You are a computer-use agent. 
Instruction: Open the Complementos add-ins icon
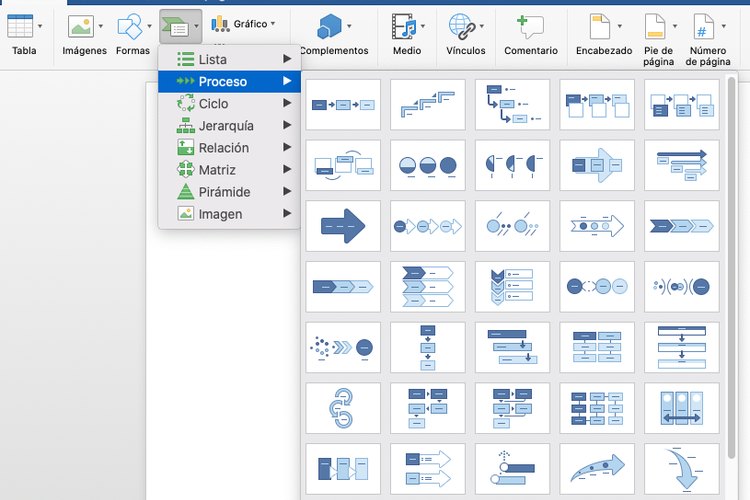coord(330,26)
